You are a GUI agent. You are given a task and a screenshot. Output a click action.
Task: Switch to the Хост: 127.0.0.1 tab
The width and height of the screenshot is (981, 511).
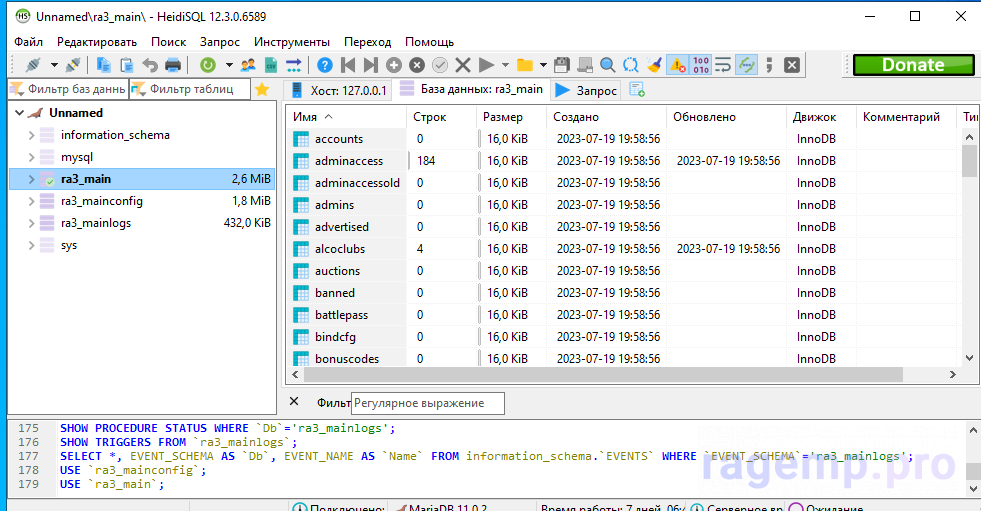[x=338, y=91]
